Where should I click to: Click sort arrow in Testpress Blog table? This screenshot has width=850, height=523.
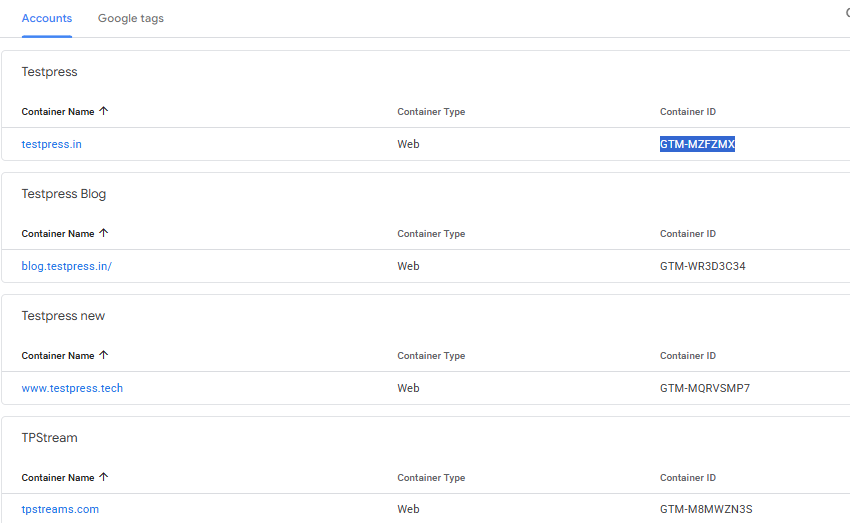104,233
